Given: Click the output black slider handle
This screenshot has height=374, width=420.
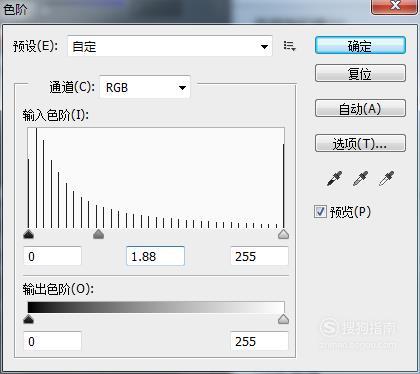Looking at the screenshot, I should [x=29, y=319].
